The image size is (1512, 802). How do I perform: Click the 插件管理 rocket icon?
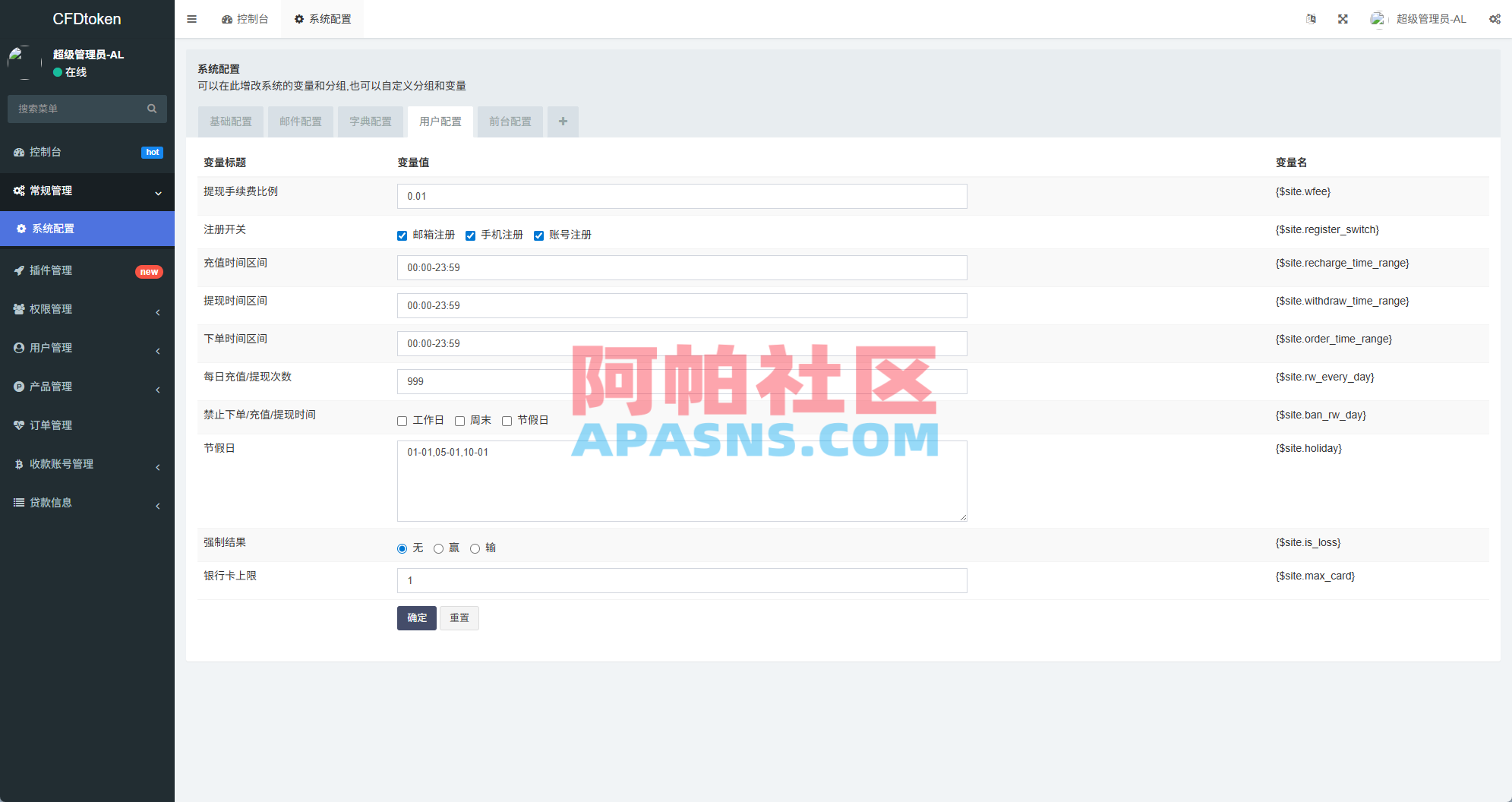(x=19, y=270)
